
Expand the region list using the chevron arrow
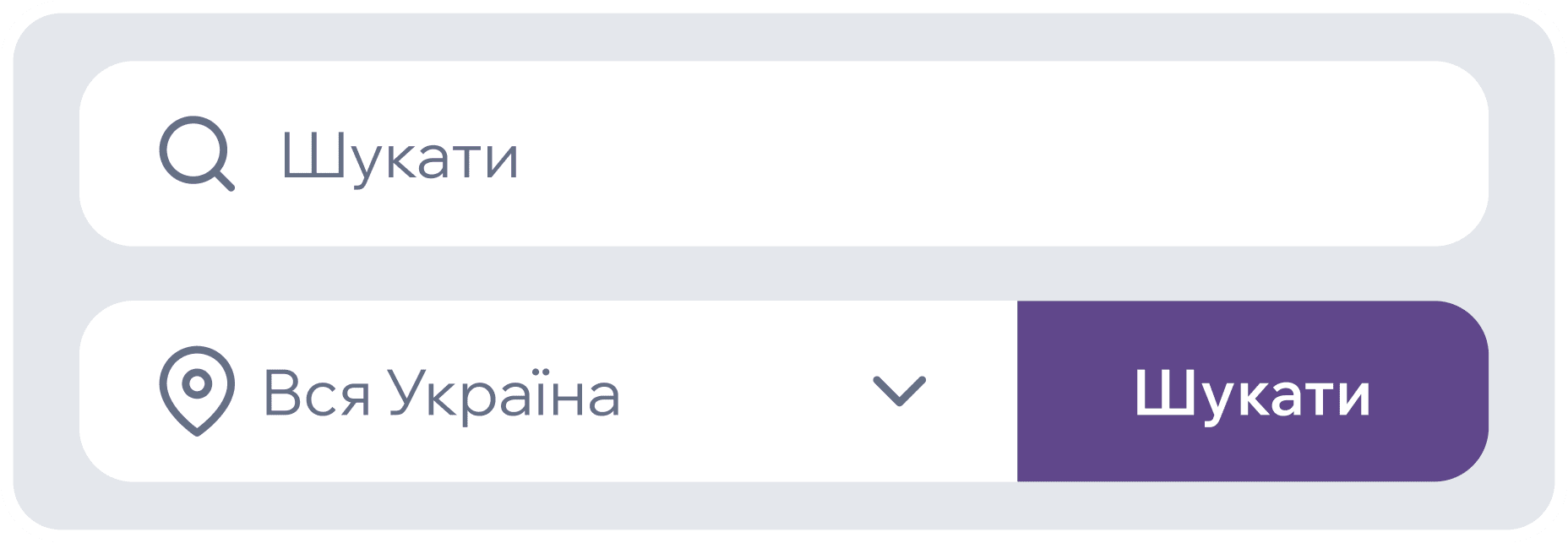pyautogui.click(x=899, y=392)
